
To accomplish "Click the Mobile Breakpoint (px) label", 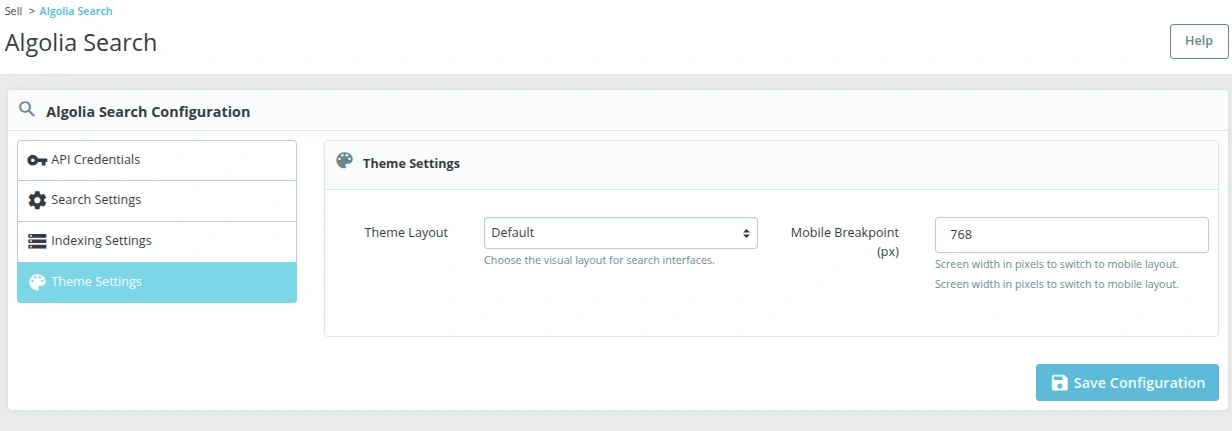I will [845, 242].
